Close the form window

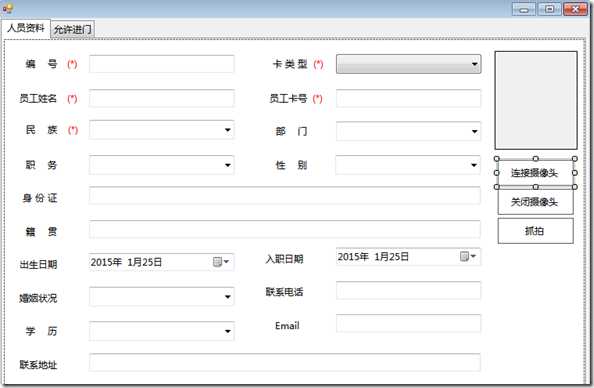(x=575, y=9)
